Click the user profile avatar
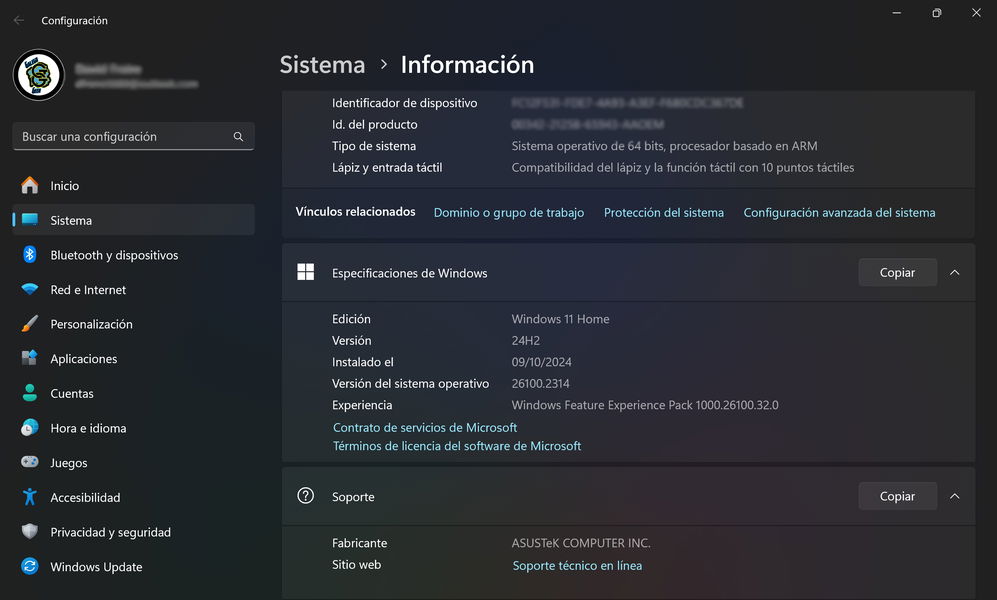This screenshot has width=997, height=600. (39, 75)
